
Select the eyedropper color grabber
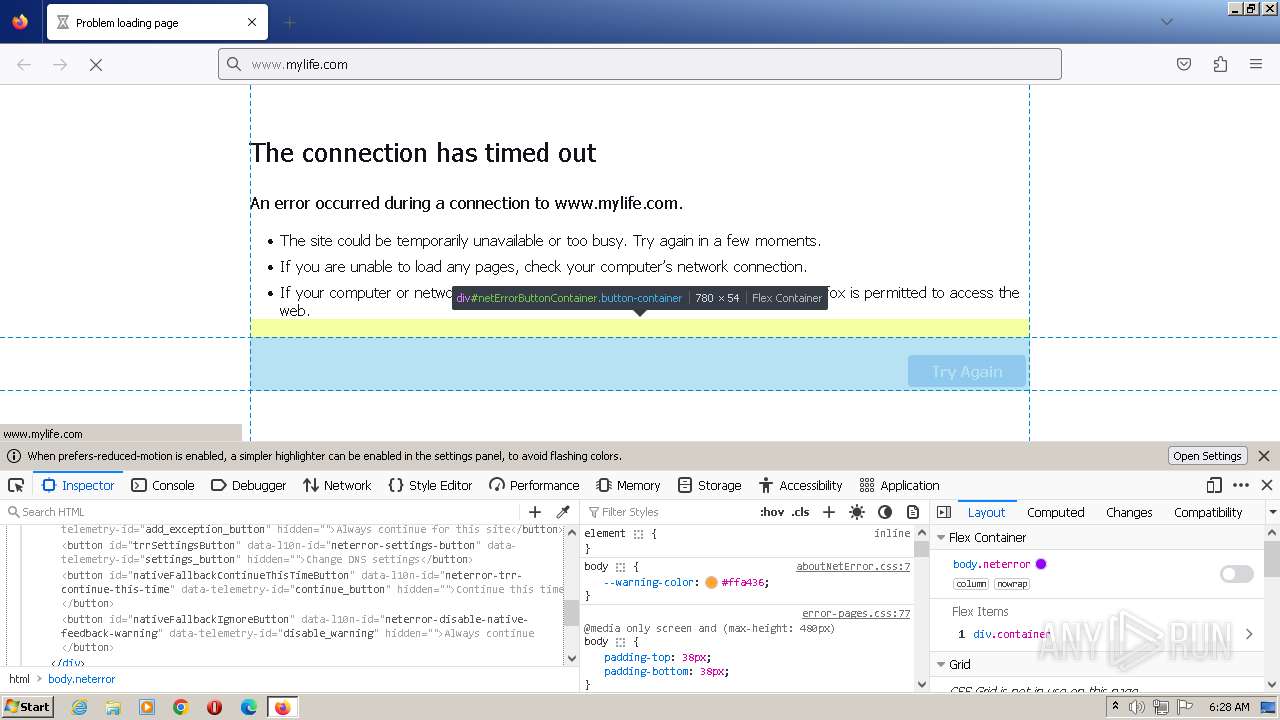point(563,512)
